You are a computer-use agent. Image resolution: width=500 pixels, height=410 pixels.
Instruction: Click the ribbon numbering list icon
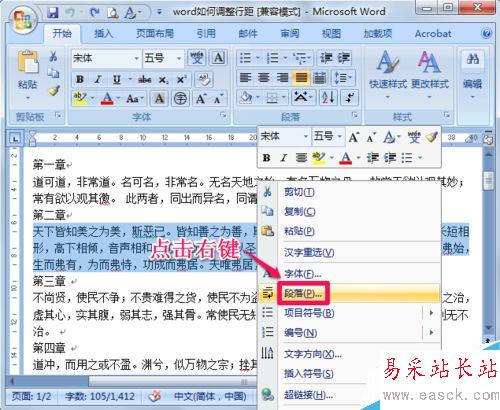[272, 58]
